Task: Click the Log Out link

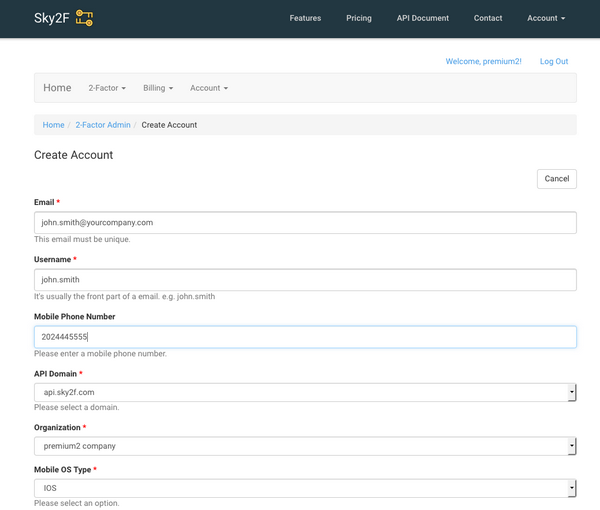Action: (x=554, y=61)
